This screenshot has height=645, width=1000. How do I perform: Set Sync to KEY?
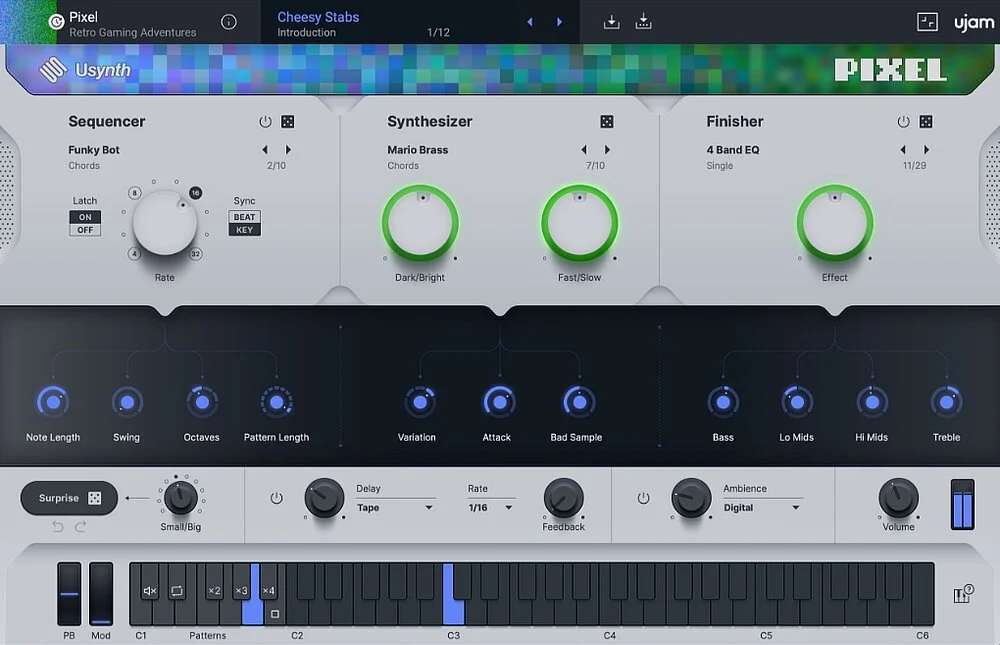245,230
